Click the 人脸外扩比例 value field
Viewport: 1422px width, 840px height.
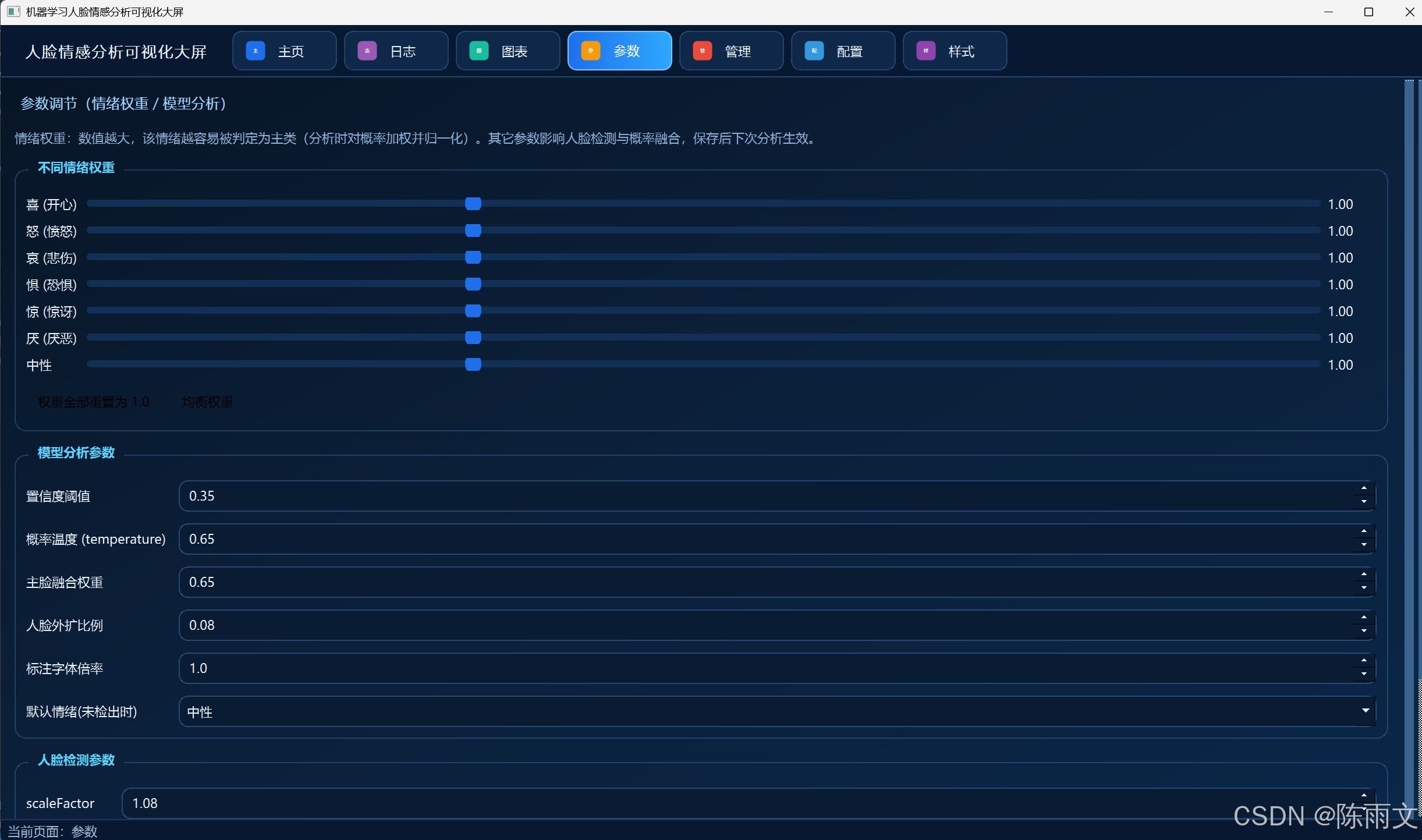tap(777, 625)
